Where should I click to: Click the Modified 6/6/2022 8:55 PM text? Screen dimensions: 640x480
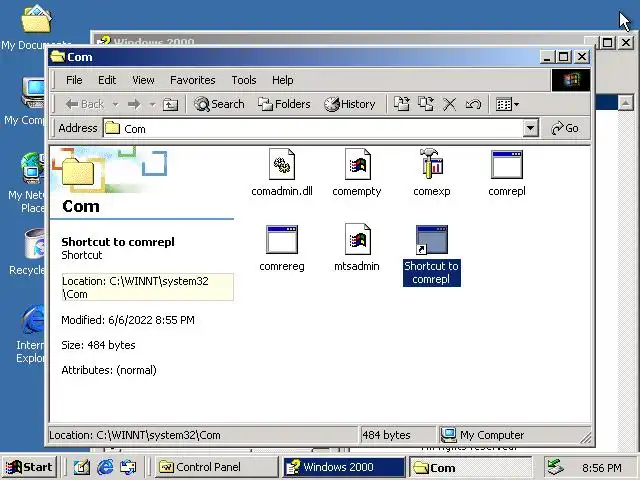[128, 320]
